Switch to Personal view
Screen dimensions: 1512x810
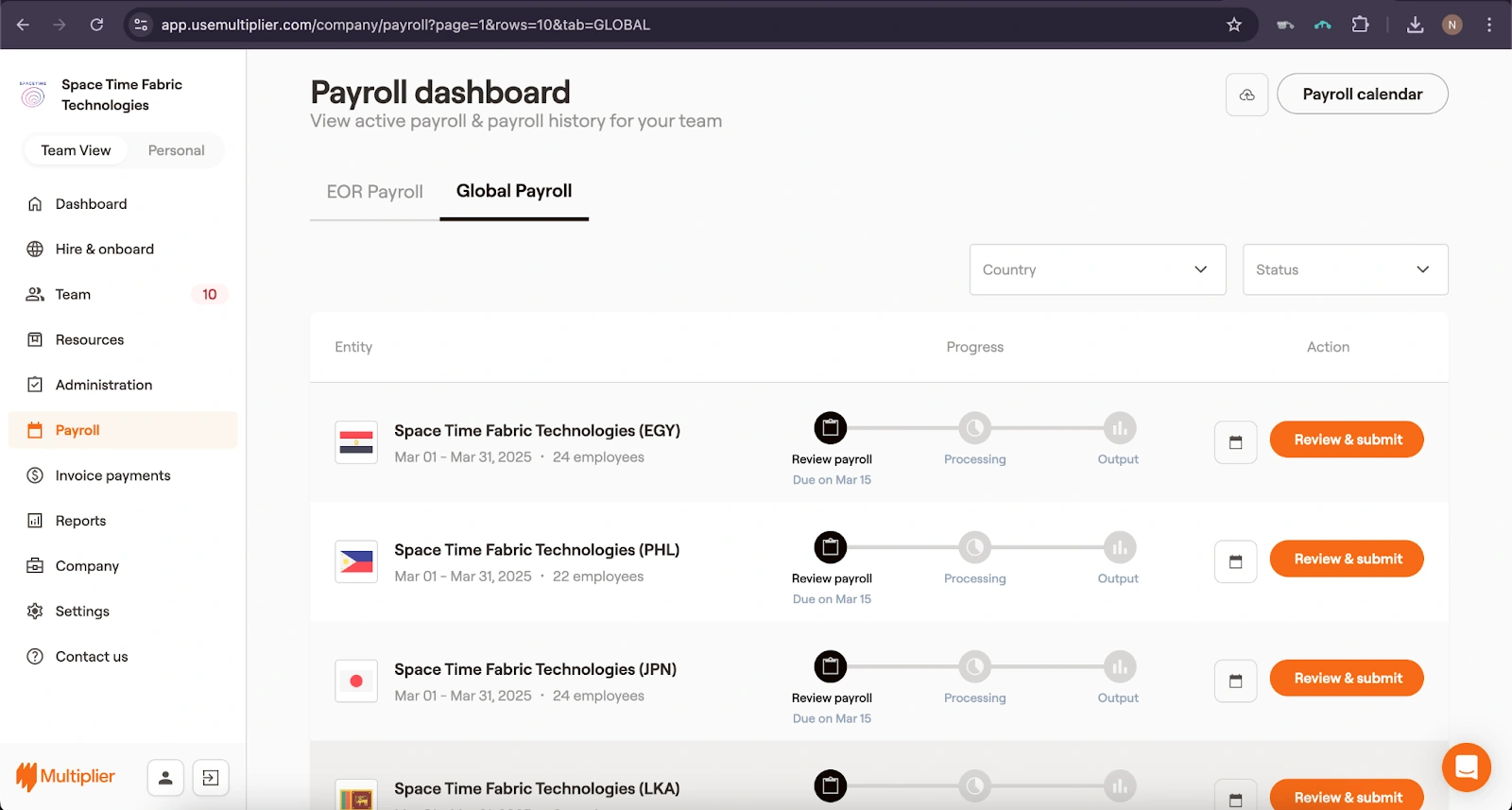click(x=176, y=150)
